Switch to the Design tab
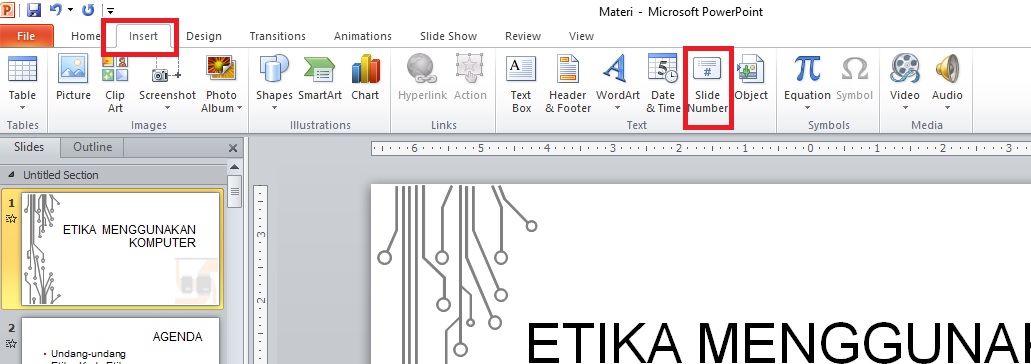1031x364 pixels. coord(204,36)
